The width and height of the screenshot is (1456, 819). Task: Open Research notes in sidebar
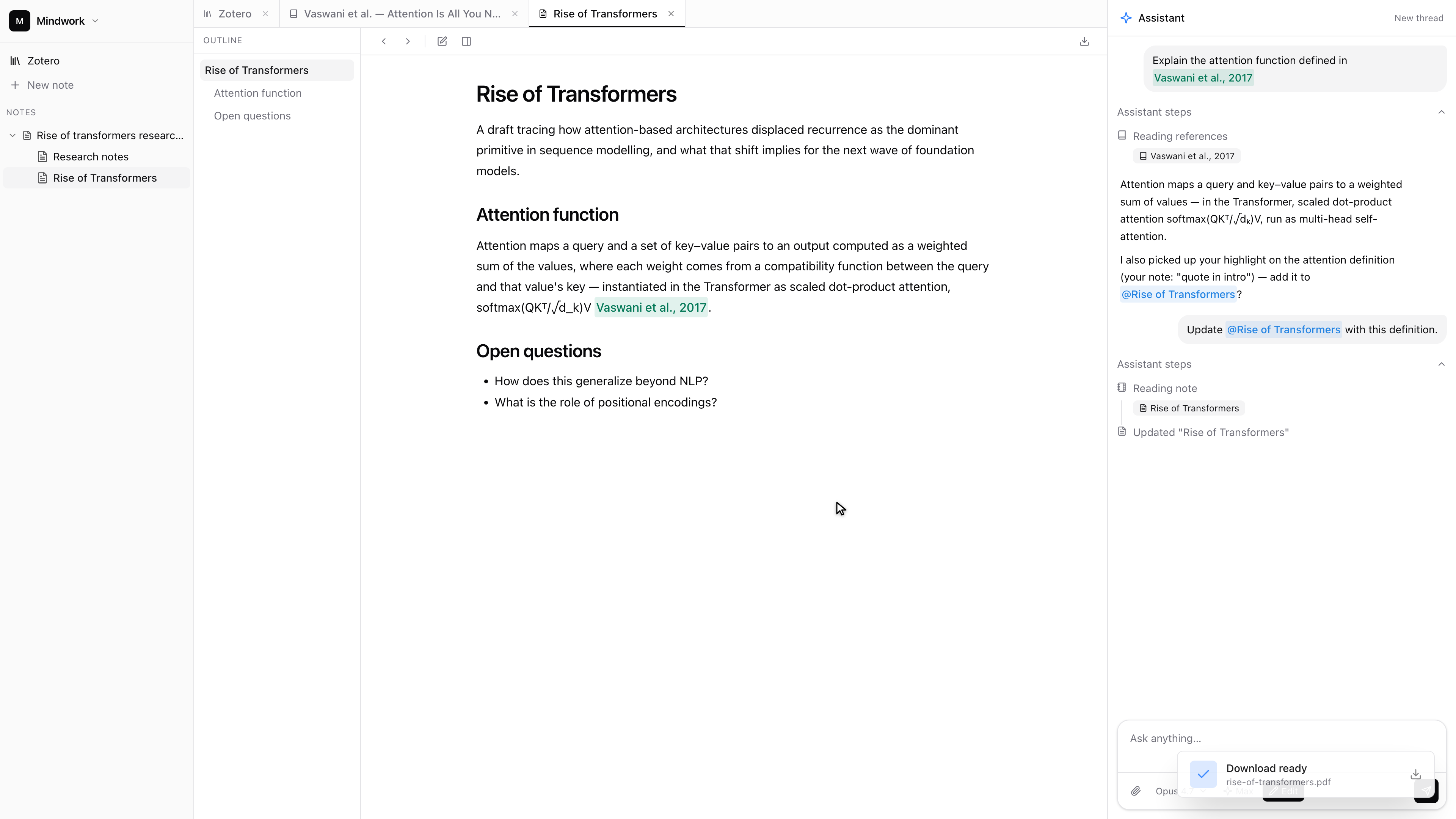91,157
